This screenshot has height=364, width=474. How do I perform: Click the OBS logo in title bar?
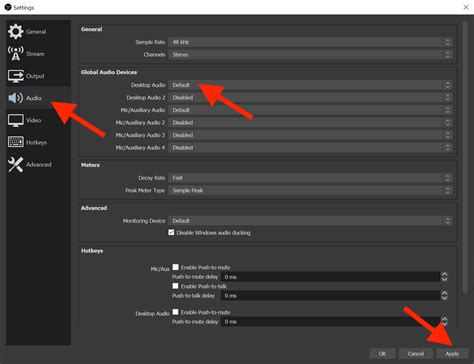point(7,7)
